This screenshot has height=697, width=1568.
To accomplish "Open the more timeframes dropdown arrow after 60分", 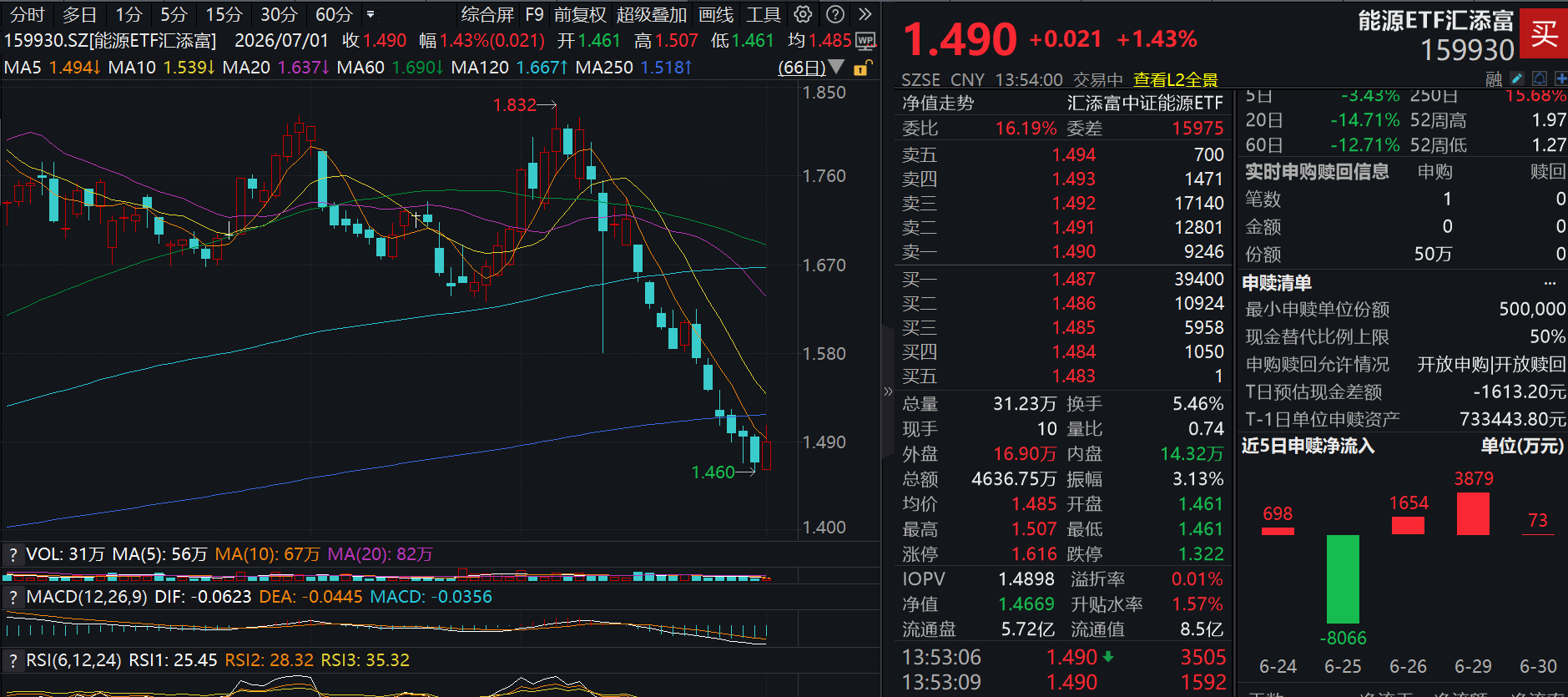I will 371,14.
